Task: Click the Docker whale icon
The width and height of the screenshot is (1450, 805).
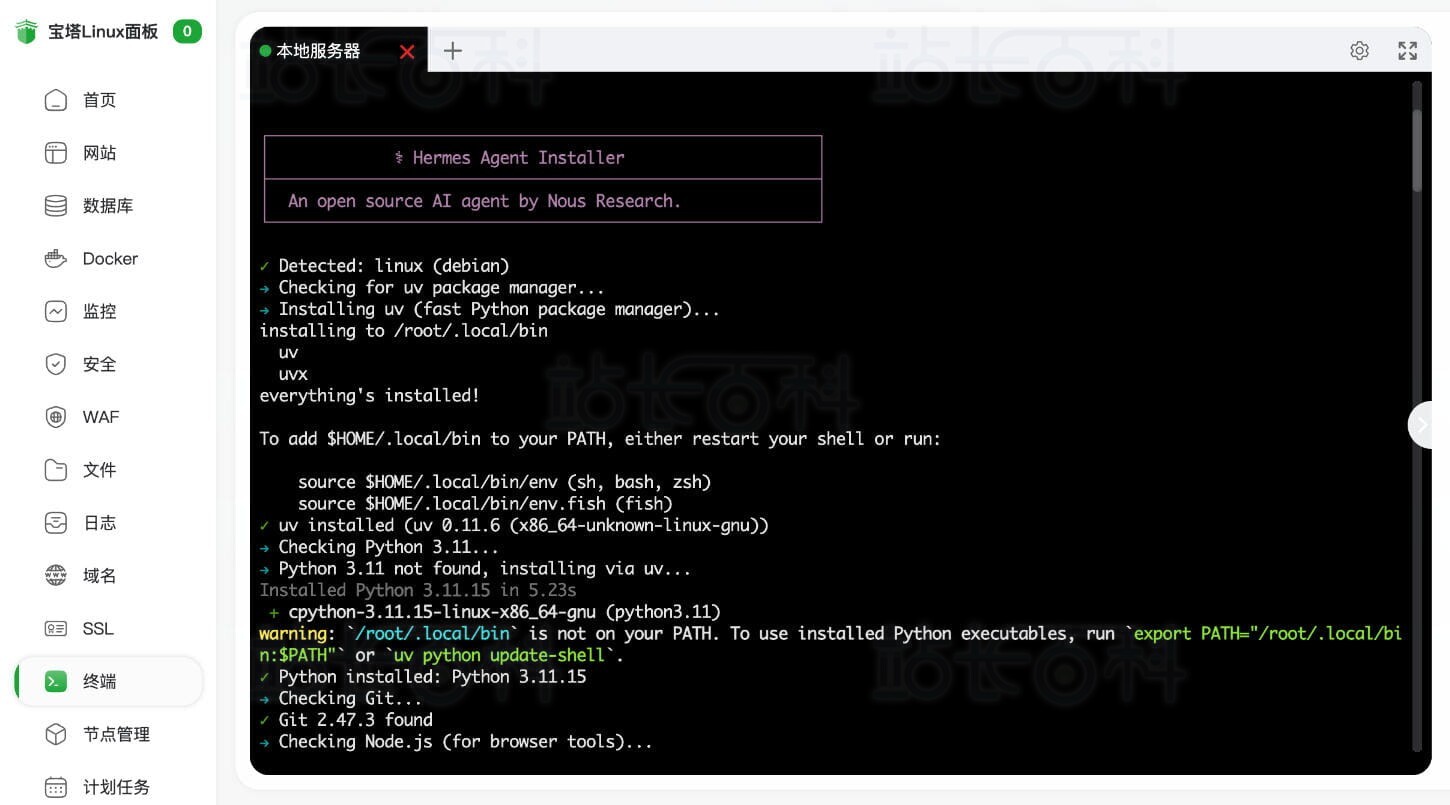Action: coord(56,259)
